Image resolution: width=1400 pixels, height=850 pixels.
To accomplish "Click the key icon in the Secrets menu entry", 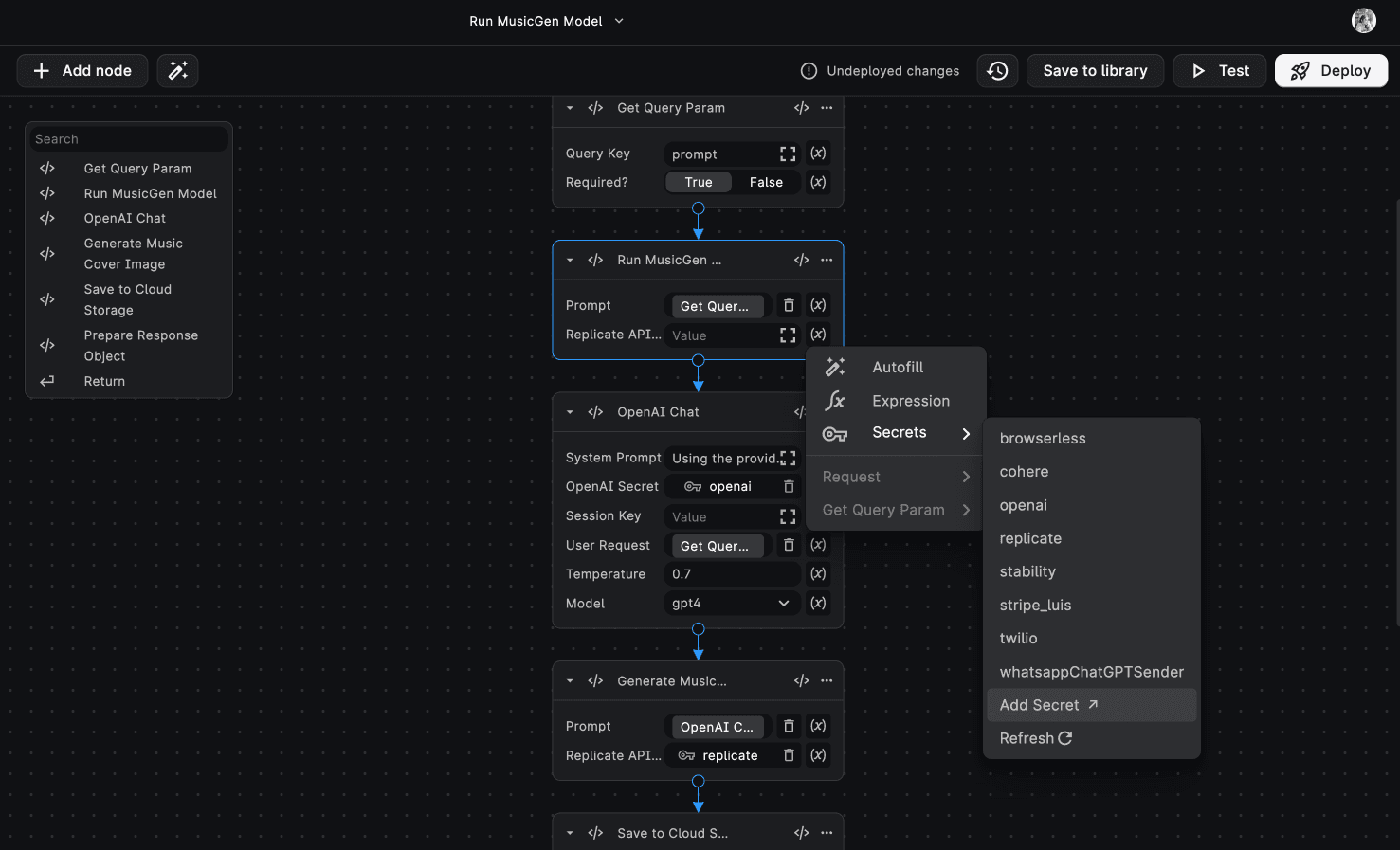I will tap(835, 433).
